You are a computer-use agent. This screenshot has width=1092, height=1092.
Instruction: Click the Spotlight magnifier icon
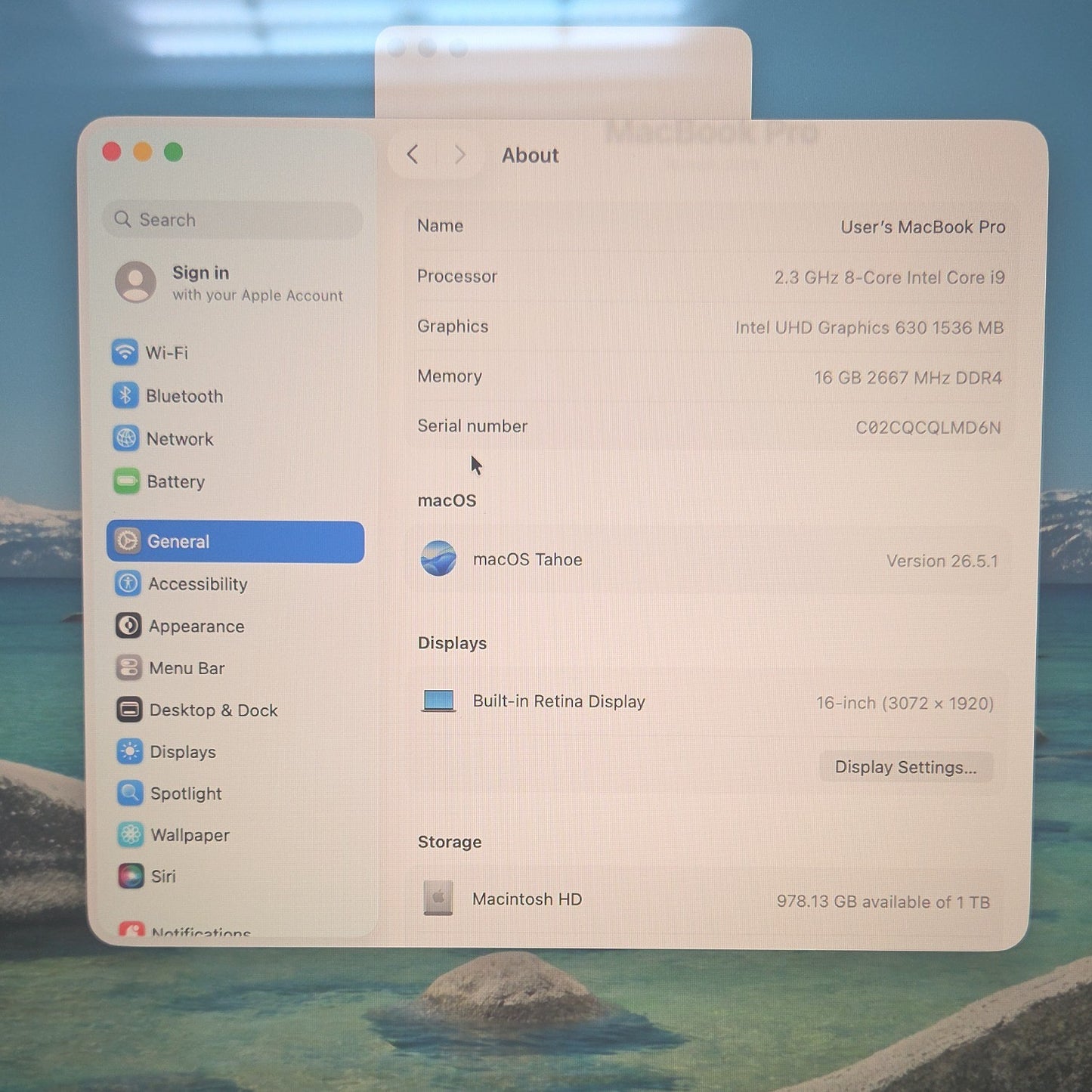[130, 793]
